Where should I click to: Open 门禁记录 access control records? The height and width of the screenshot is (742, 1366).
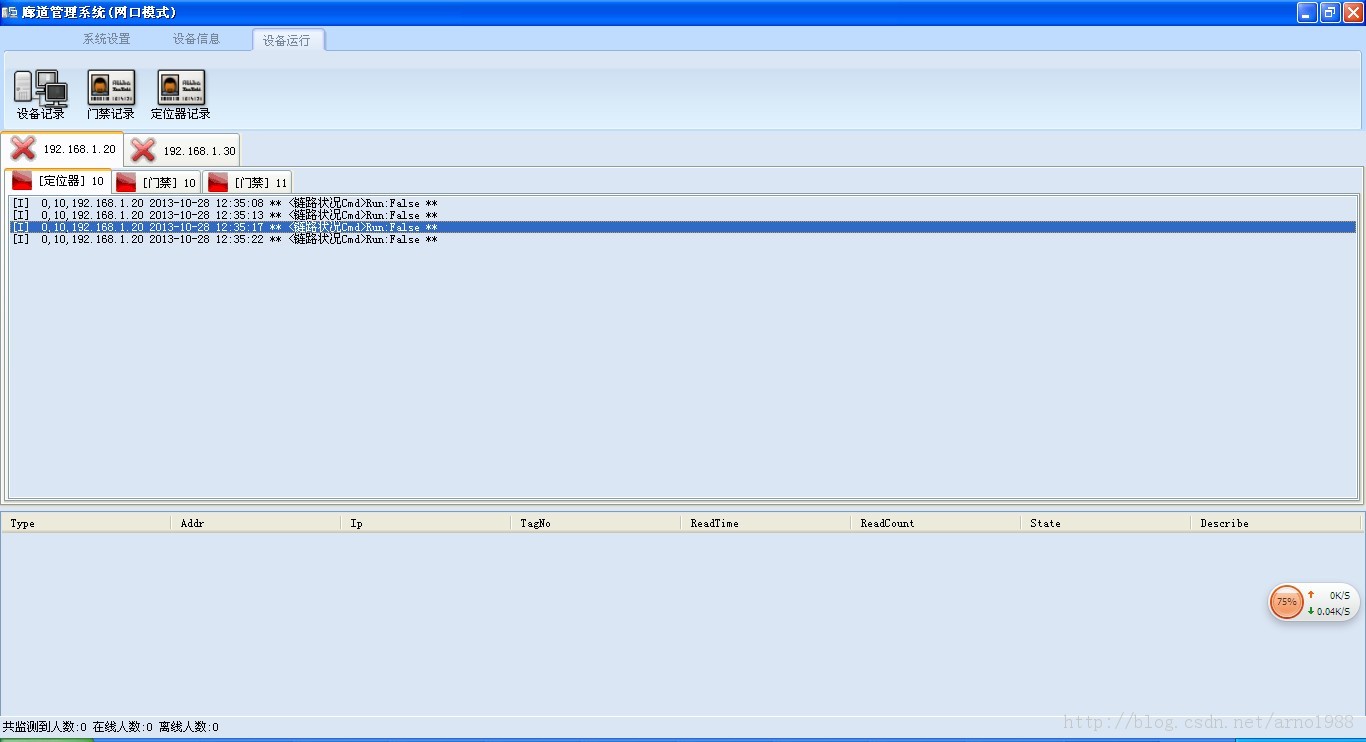point(110,95)
